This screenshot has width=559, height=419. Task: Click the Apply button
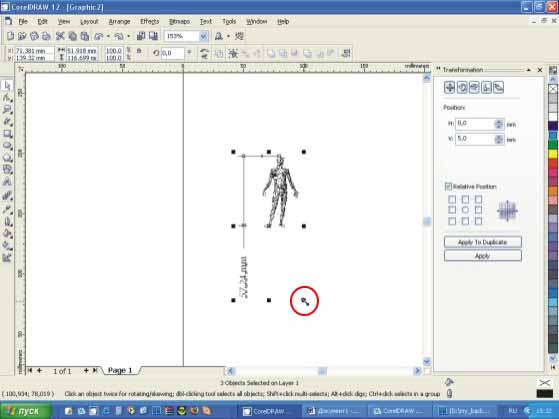pyautogui.click(x=482, y=256)
